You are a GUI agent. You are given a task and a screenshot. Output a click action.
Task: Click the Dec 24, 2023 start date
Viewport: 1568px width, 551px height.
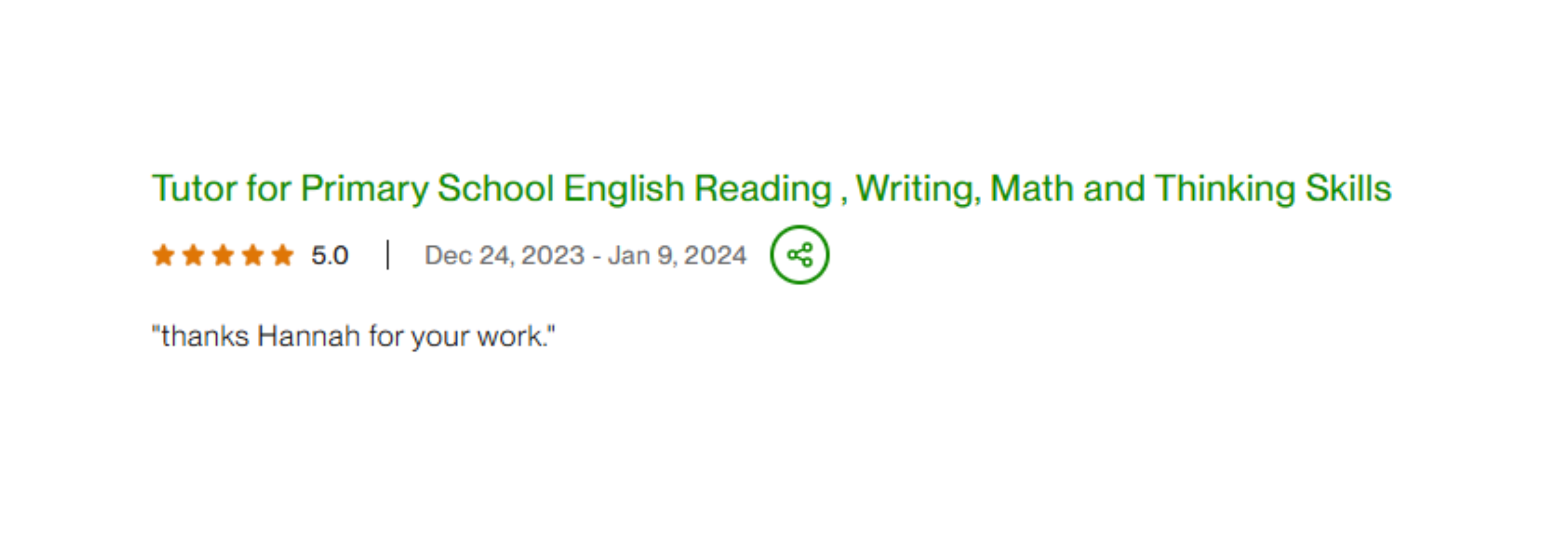click(504, 255)
